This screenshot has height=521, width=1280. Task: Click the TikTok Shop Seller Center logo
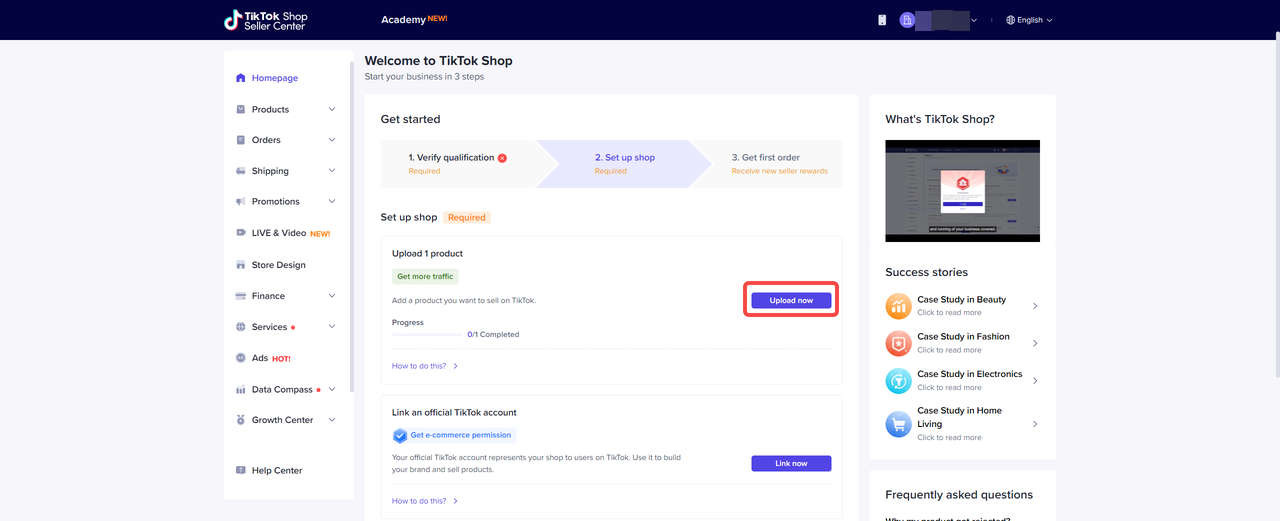point(266,20)
